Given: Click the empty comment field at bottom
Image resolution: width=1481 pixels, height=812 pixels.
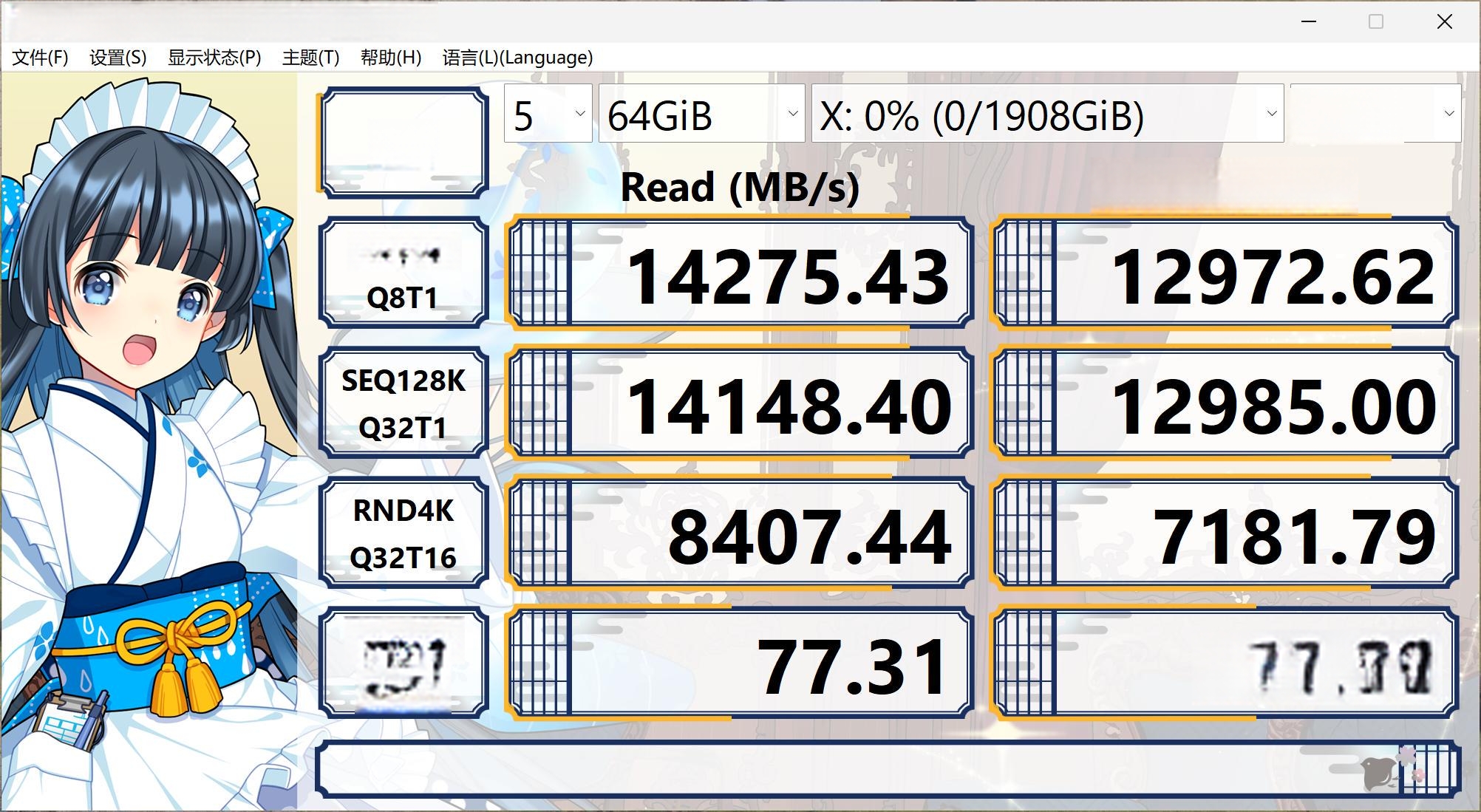Looking at the screenshot, I should click(x=888, y=769).
